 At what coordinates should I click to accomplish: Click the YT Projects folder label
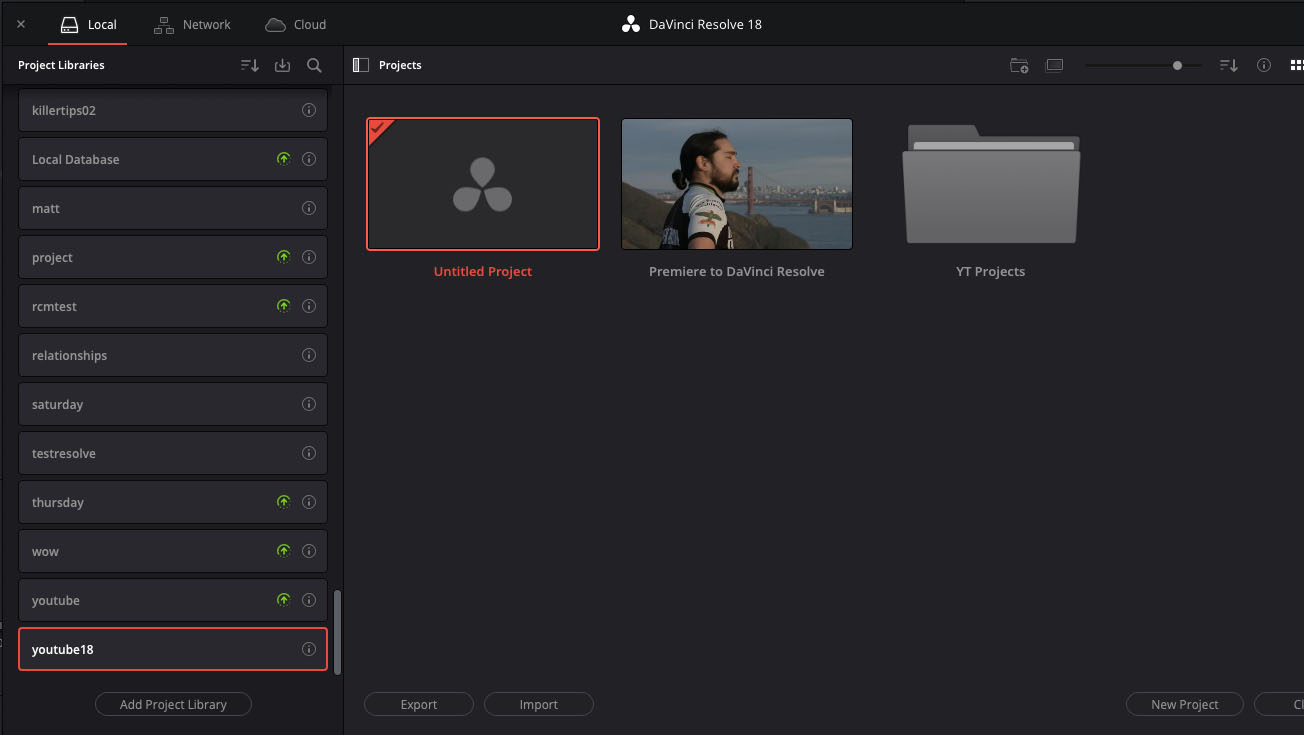pos(991,271)
